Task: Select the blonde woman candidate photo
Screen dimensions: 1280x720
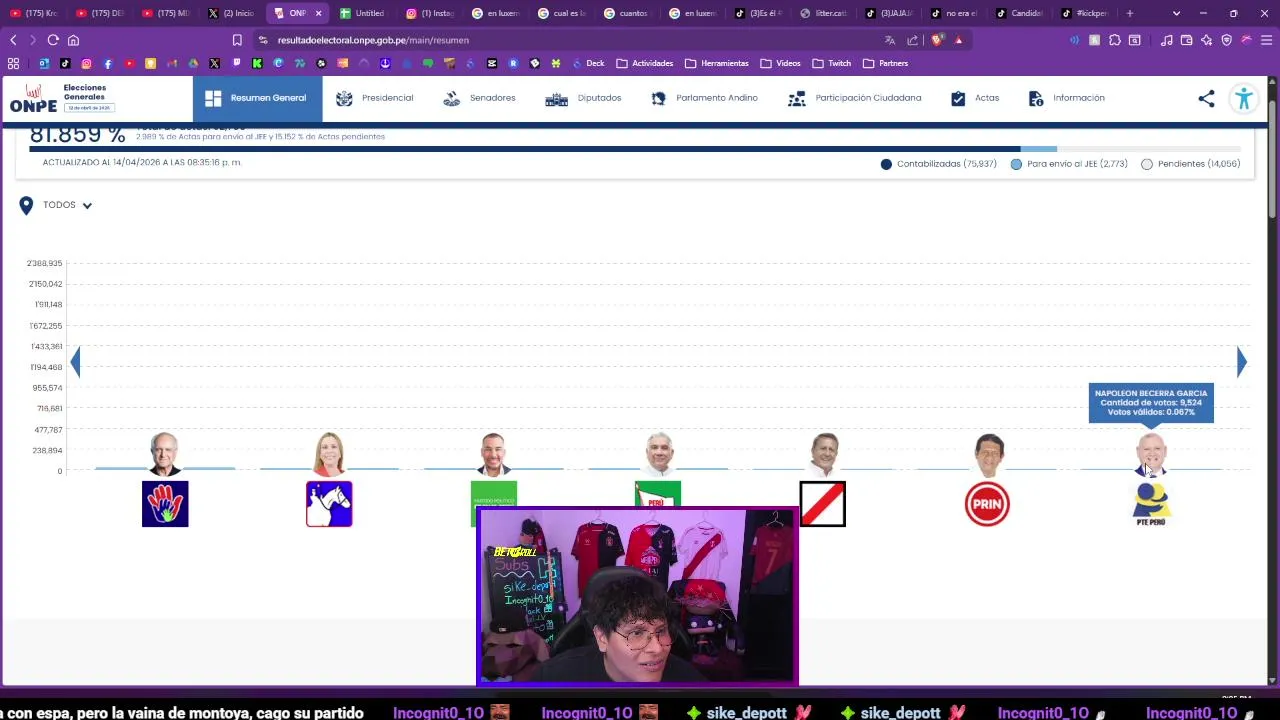Action: pos(329,453)
